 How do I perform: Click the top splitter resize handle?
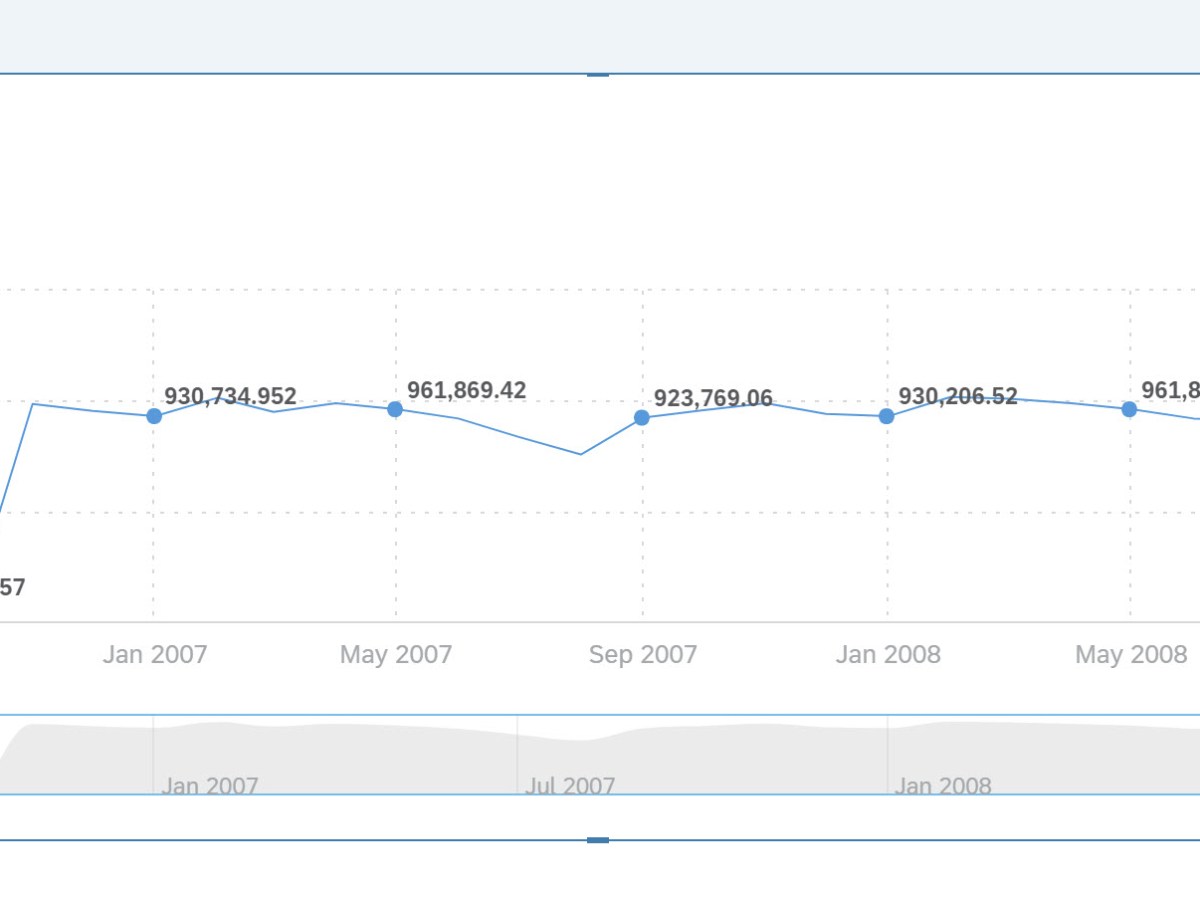pos(598,74)
